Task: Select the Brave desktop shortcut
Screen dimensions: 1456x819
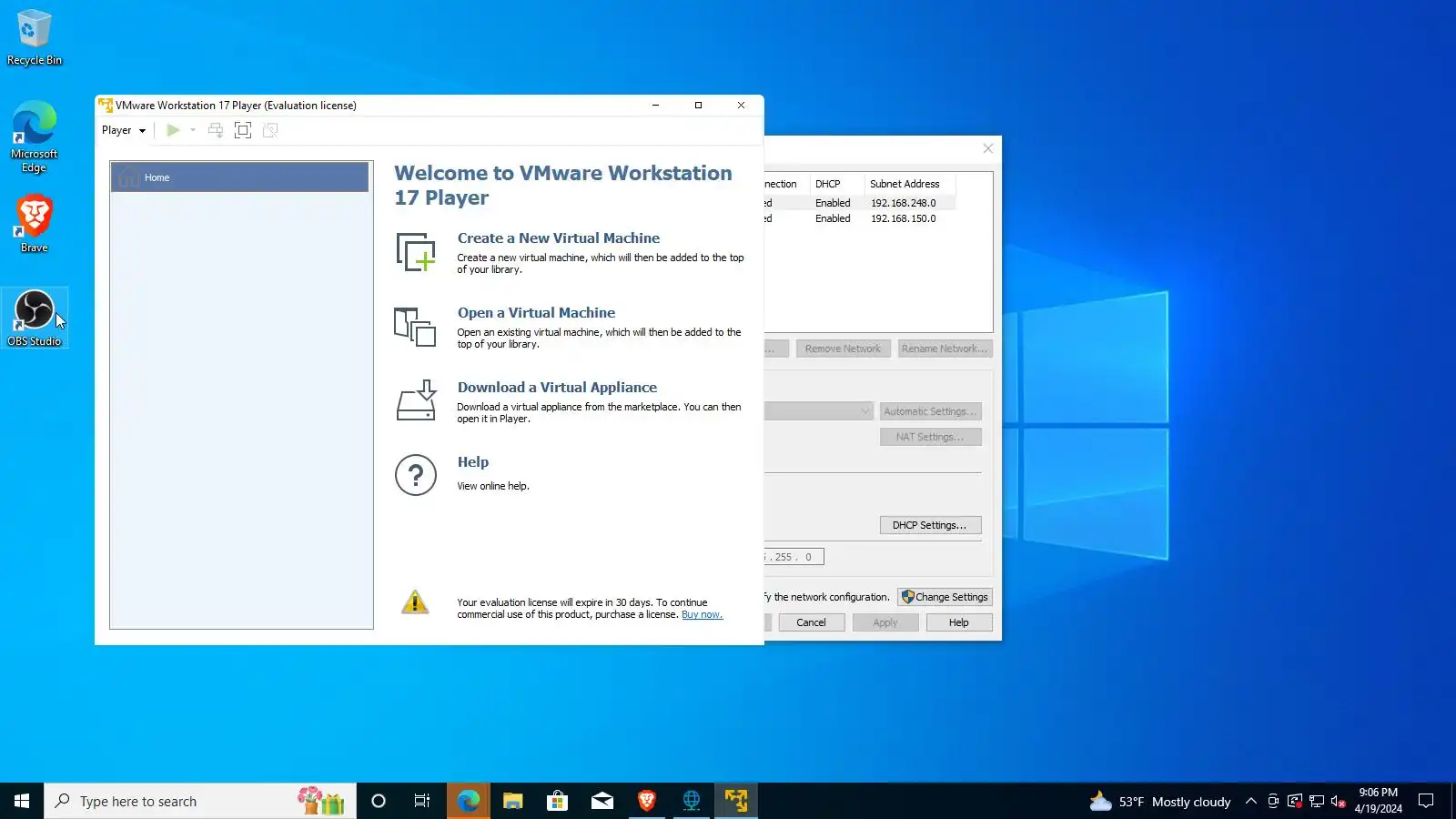Action: [35, 224]
